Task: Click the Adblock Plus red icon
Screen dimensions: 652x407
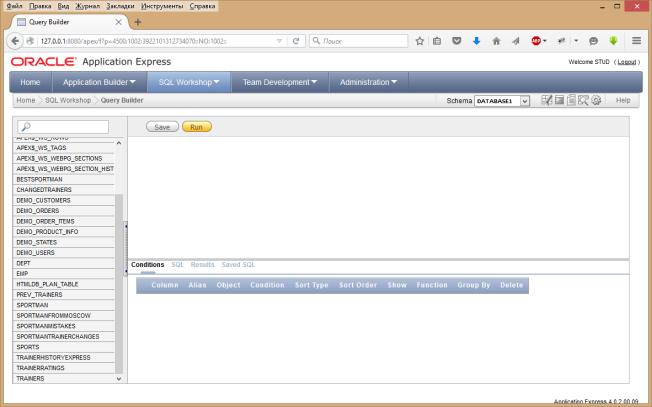Action: pos(536,41)
